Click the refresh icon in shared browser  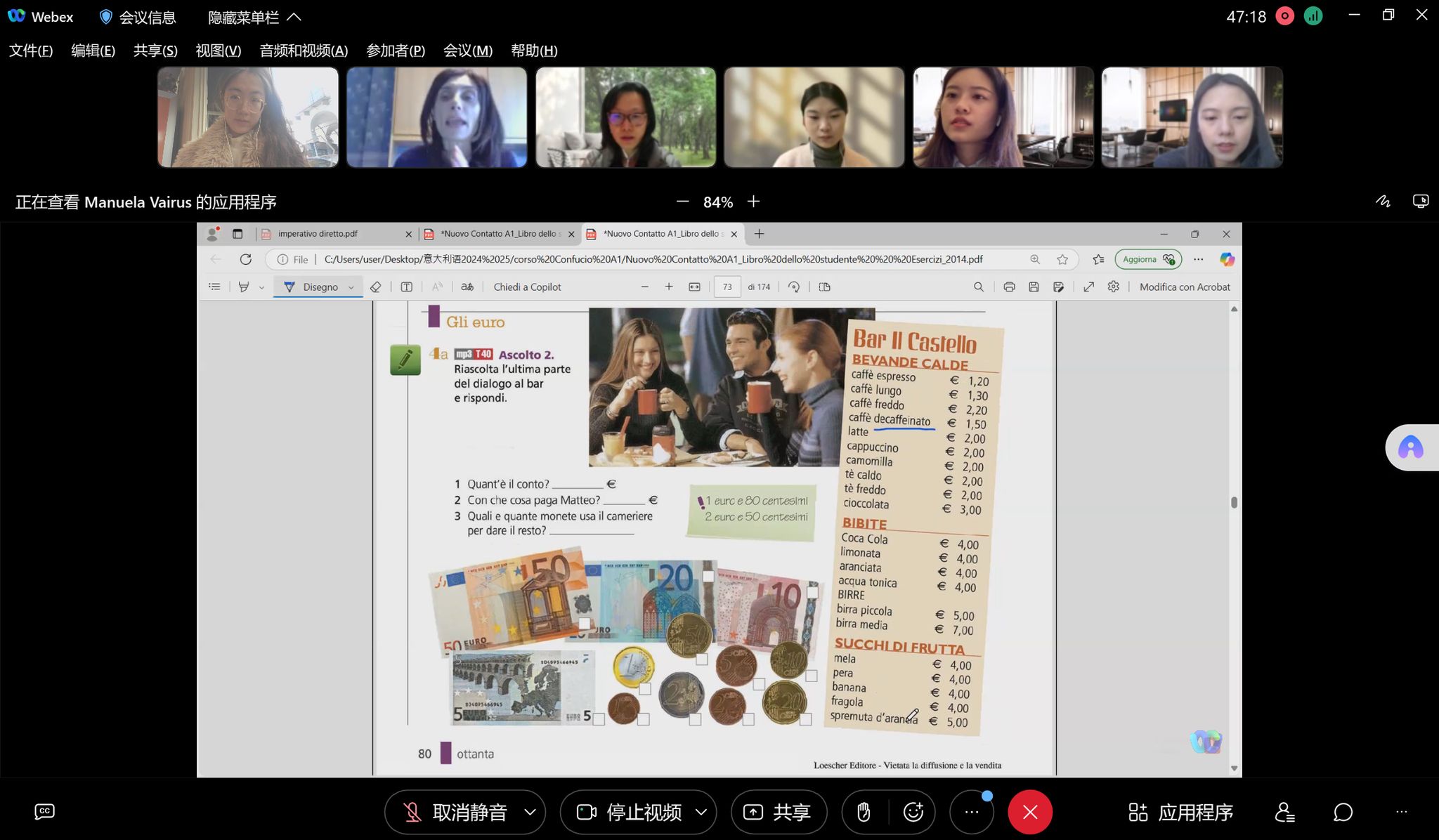click(245, 259)
